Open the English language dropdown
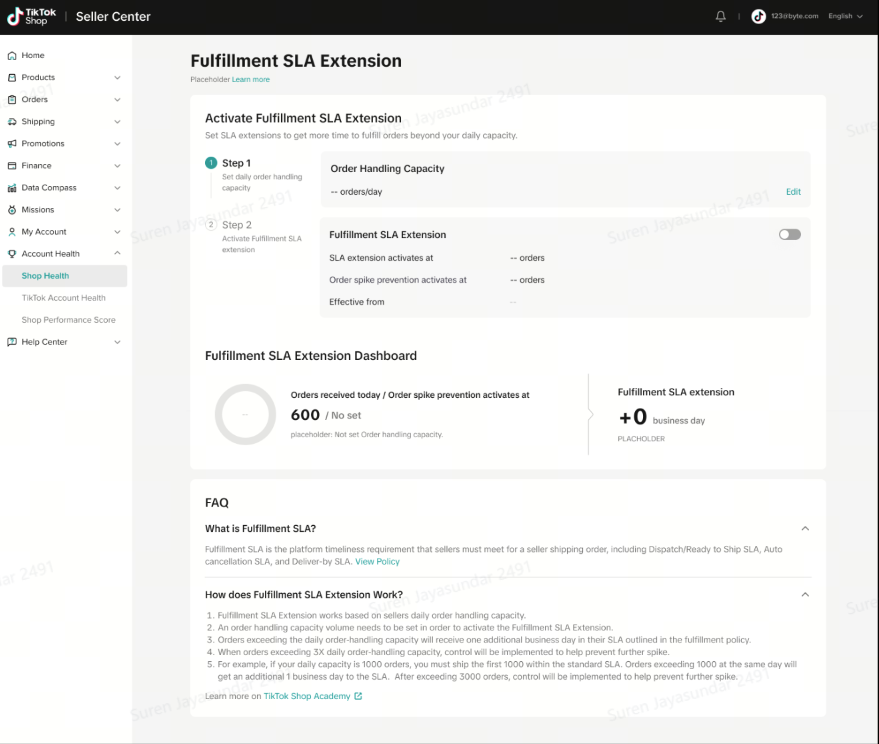Screen dimensions: 879x744 pyautogui.click(x=845, y=16)
